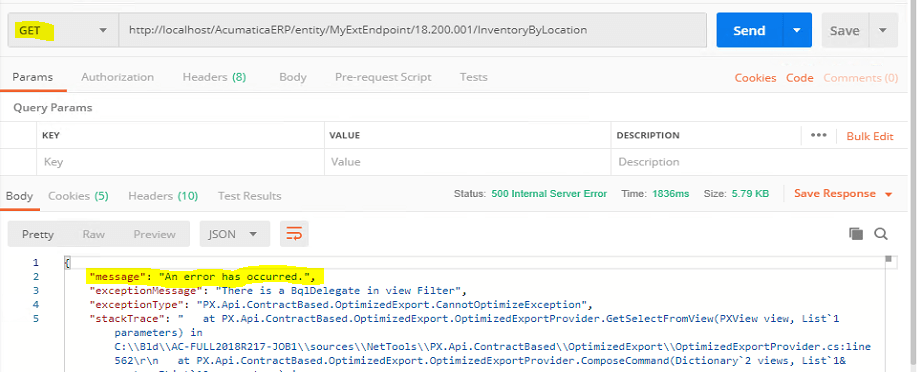
Task: Click the request URL field
Action: coord(413,30)
